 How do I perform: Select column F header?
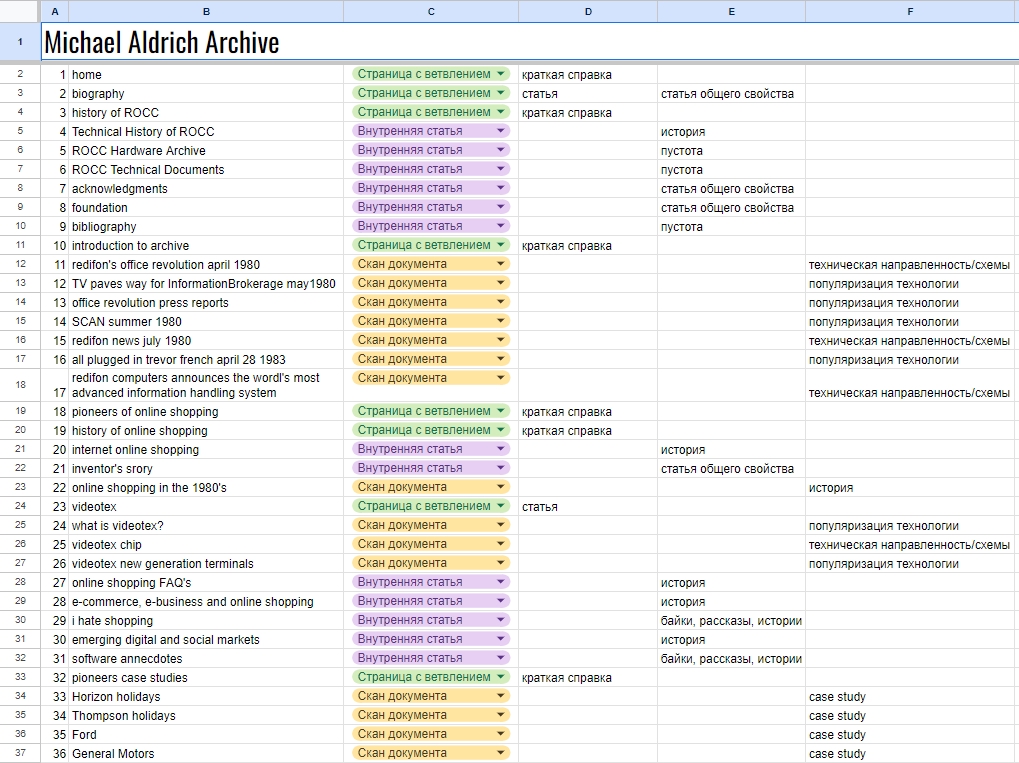click(x=910, y=11)
